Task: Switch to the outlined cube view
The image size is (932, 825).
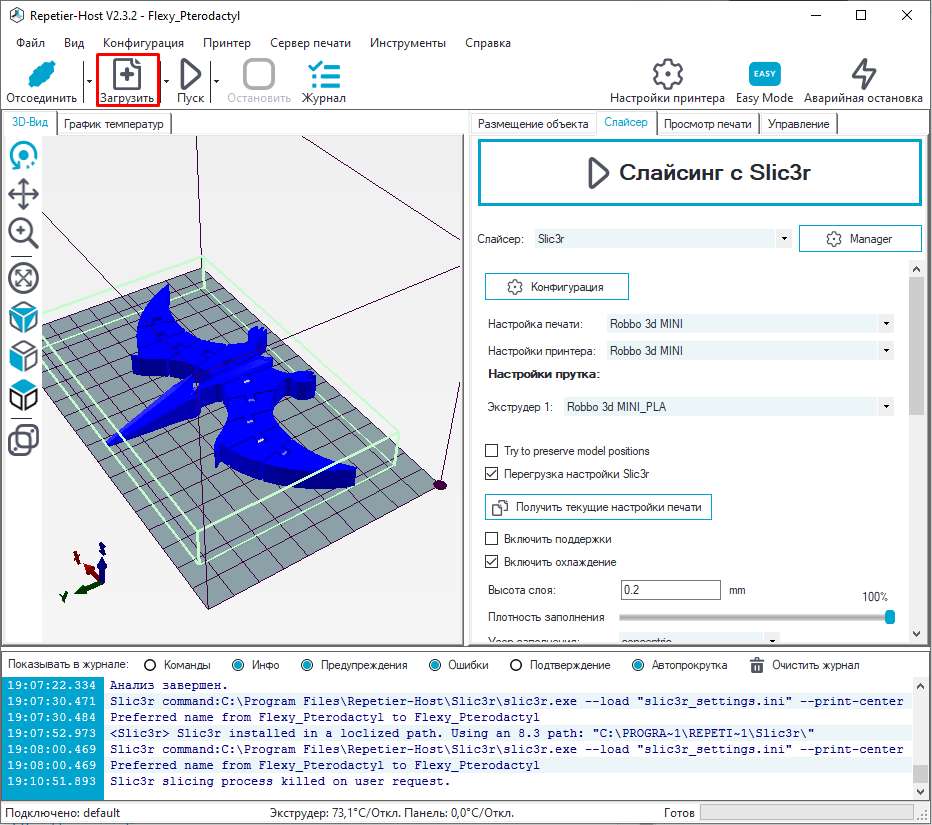Action: point(23,356)
